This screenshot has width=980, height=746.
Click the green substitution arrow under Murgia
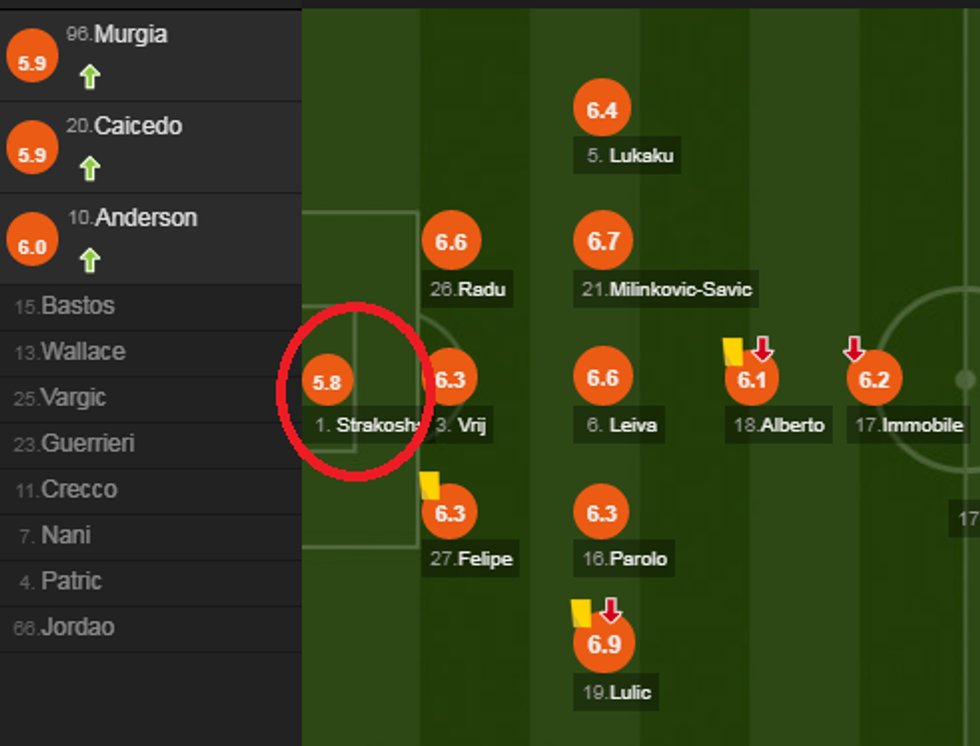coord(89,75)
